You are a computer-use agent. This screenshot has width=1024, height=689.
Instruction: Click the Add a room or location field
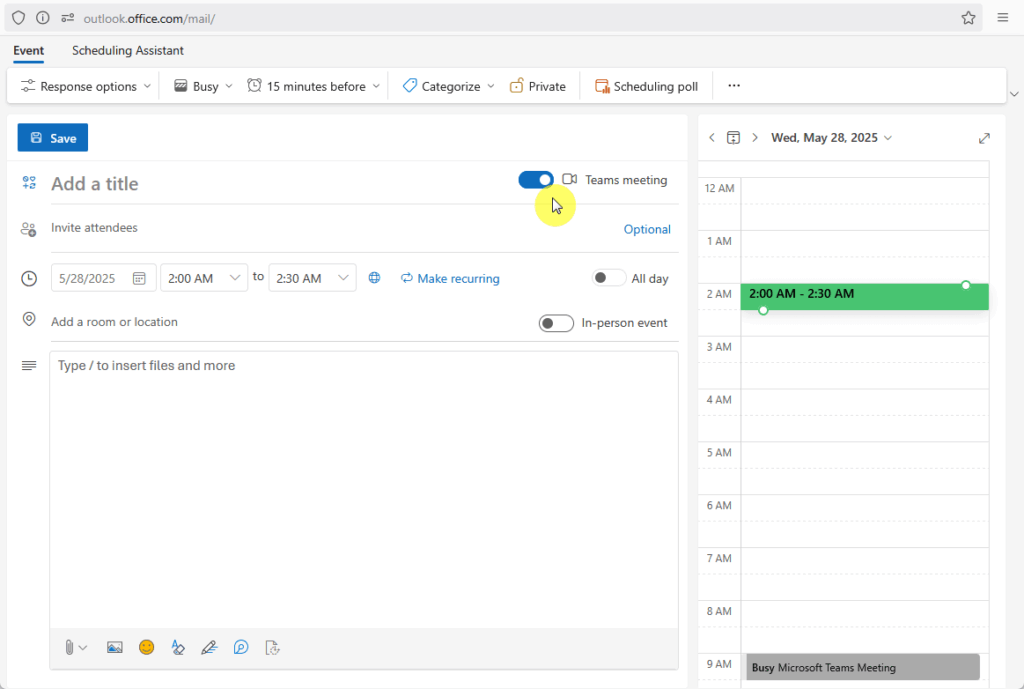[287, 322]
